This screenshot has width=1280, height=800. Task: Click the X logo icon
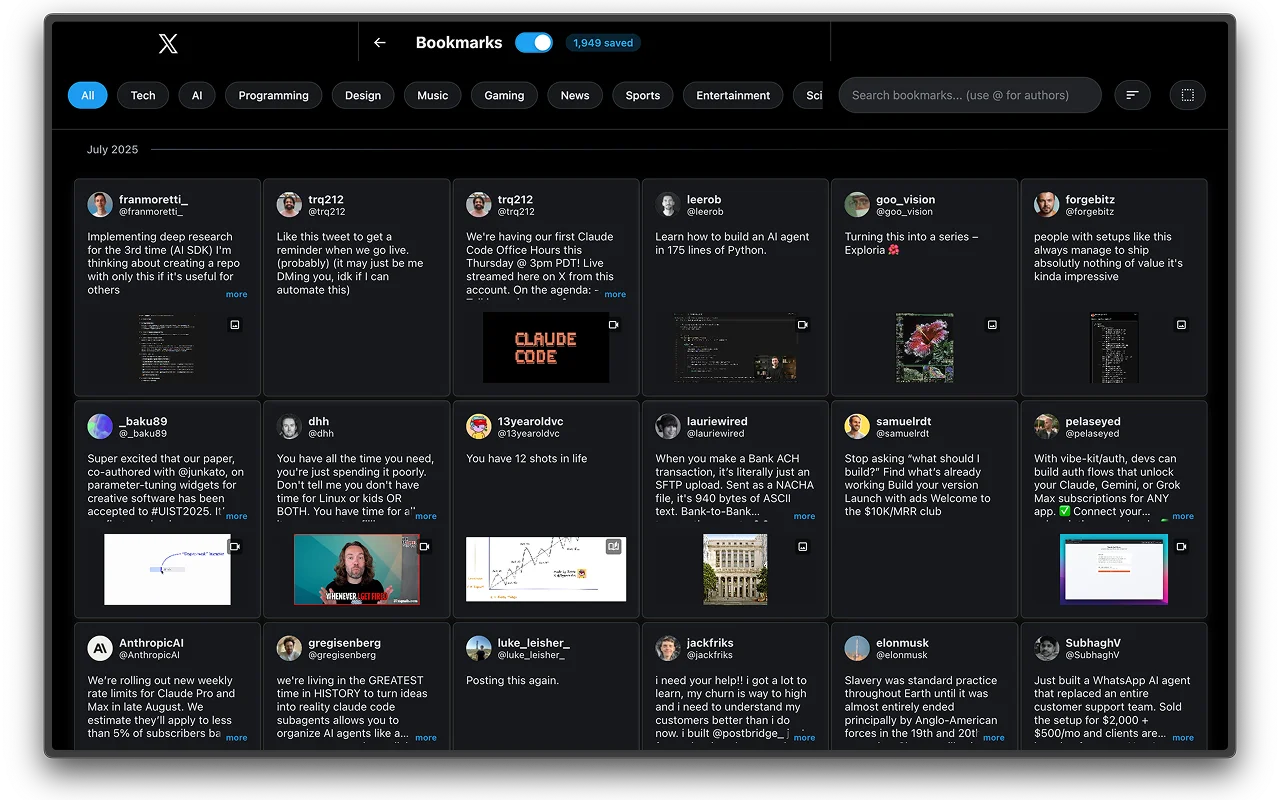coord(168,43)
